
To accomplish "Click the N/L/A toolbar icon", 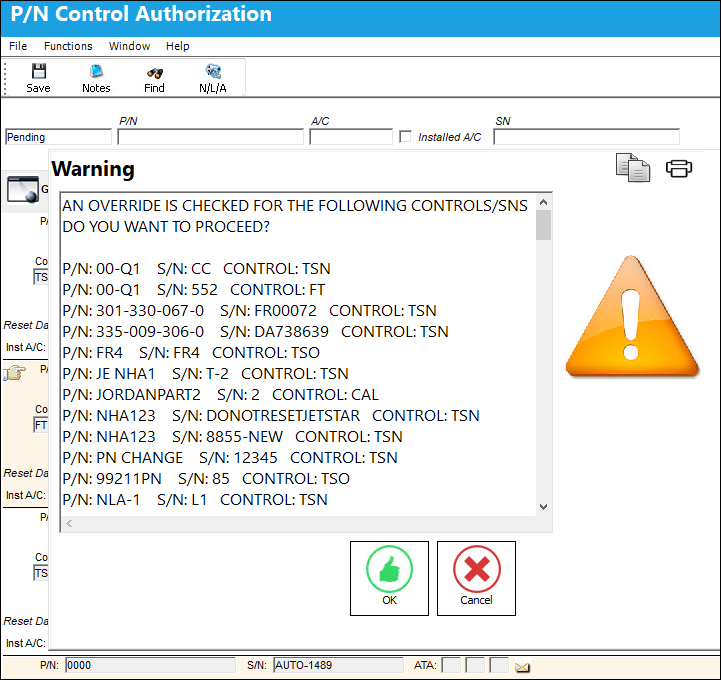I will pyautogui.click(x=213, y=71).
